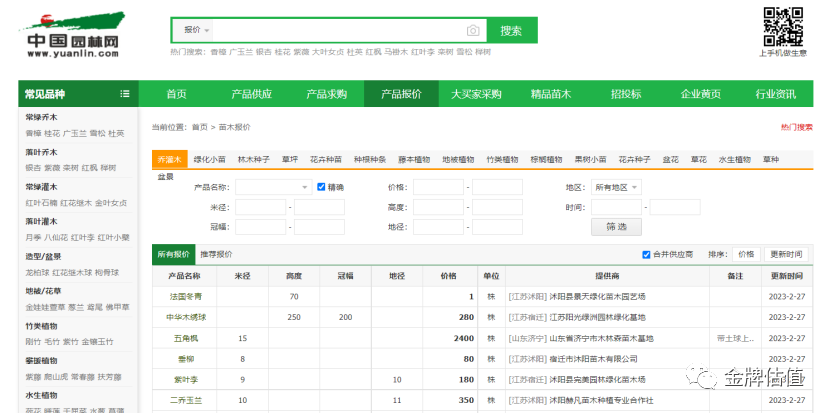Open the 招投标 nav item
Viewport: 830px width, 413px height.
(x=626, y=94)
